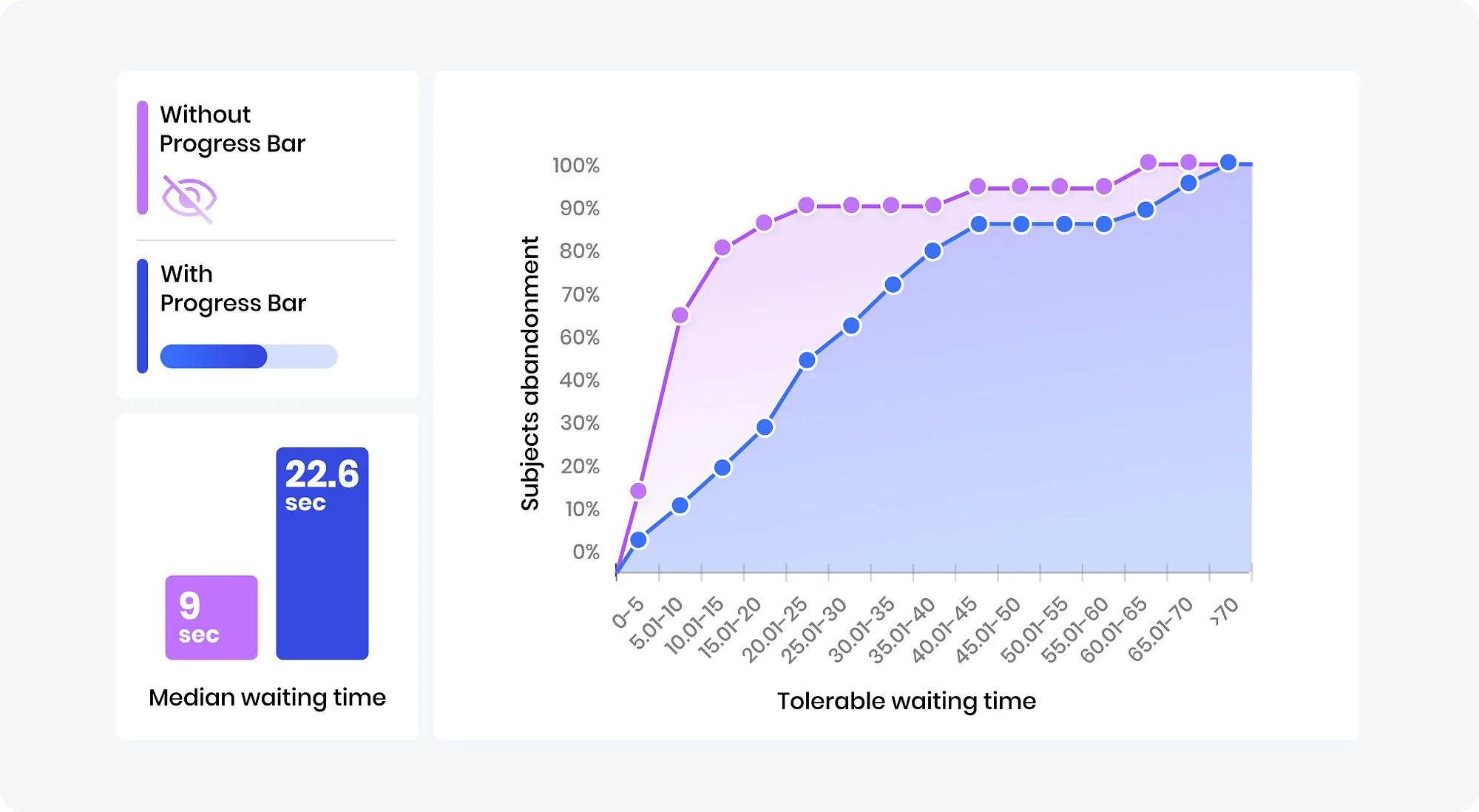
Task: Click the Median waiting time caption
Action: pos(267,697)
